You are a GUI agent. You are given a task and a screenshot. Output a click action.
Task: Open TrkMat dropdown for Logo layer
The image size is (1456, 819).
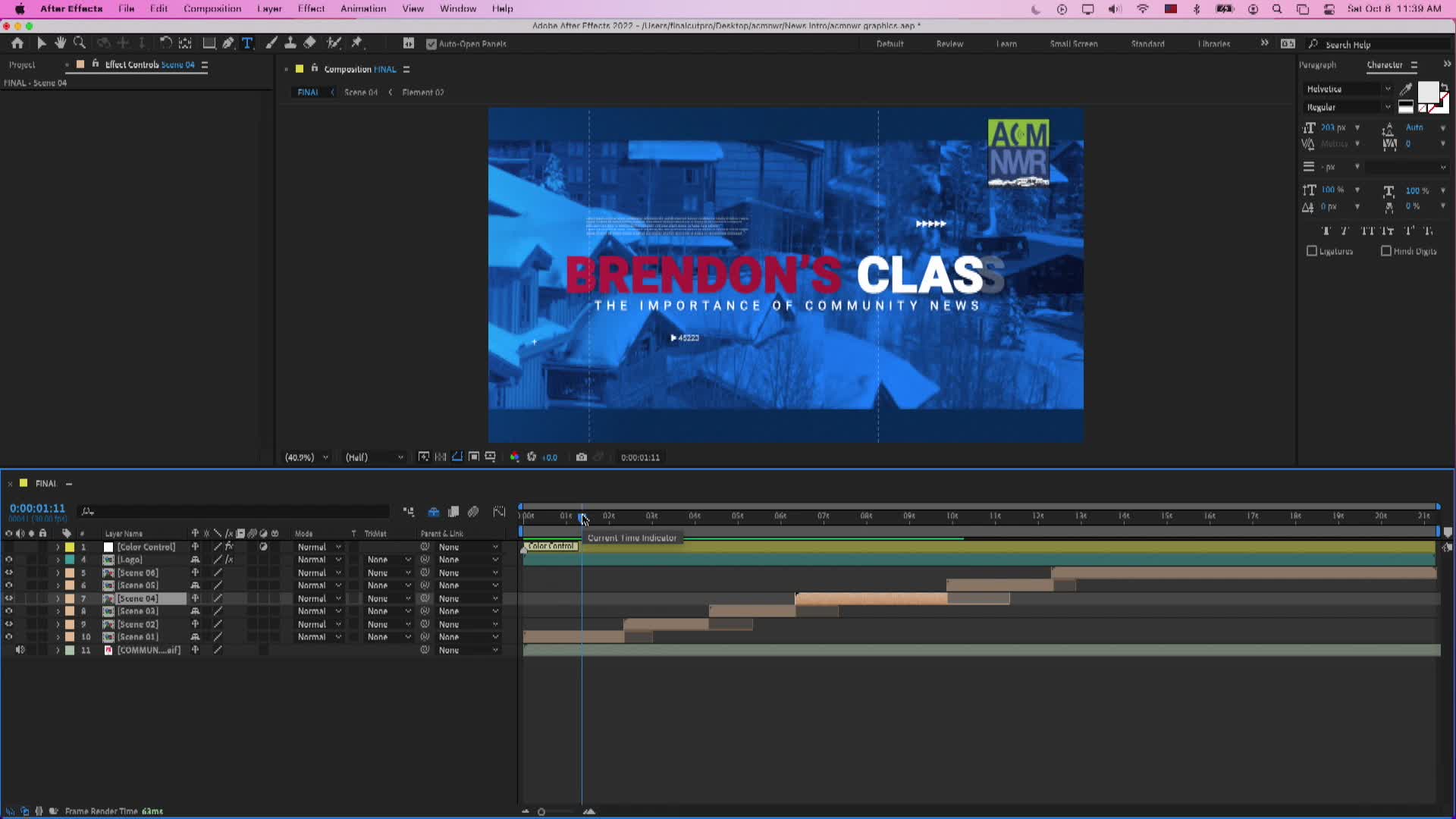(389, 560)
